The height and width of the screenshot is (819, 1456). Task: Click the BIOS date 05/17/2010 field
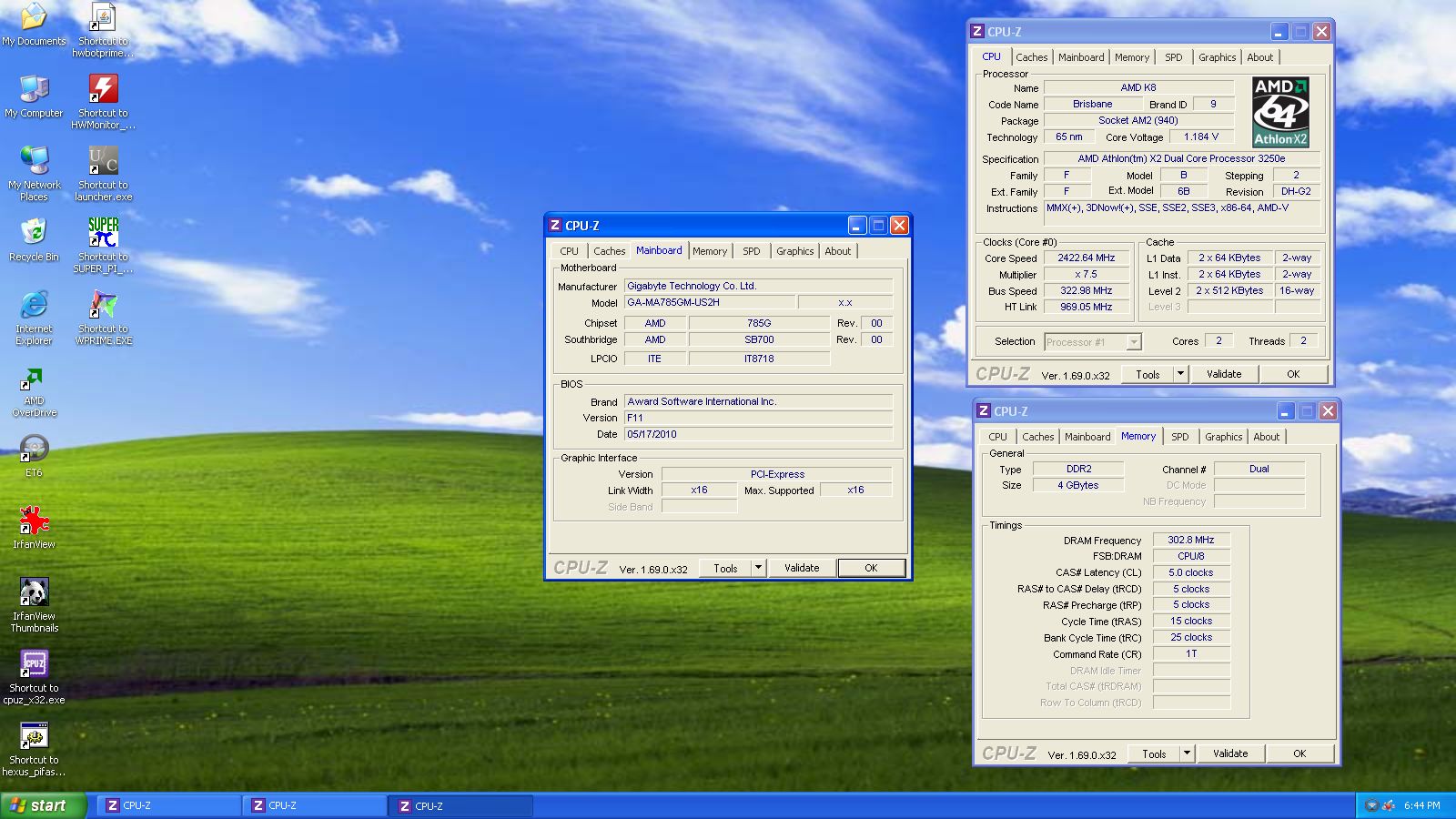tap(758, 434)
